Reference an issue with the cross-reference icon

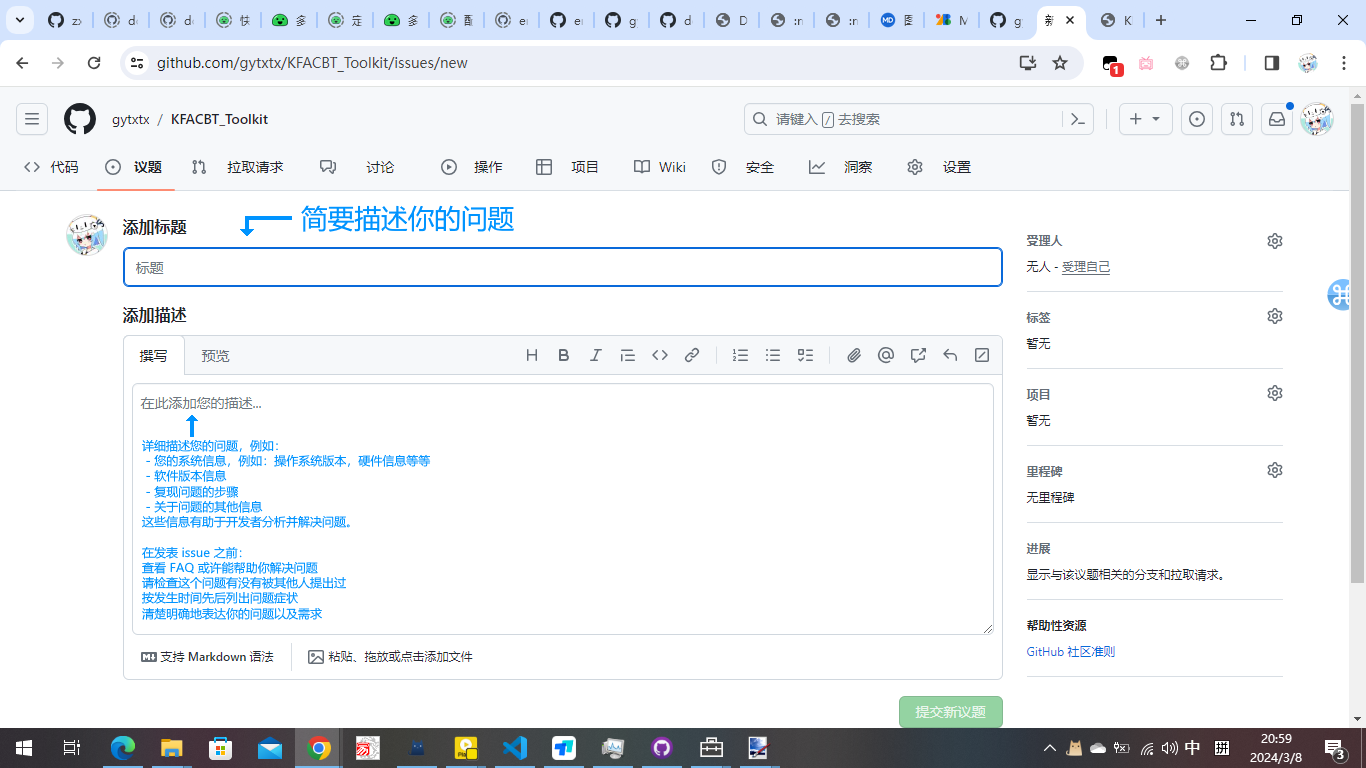[918, 355]
